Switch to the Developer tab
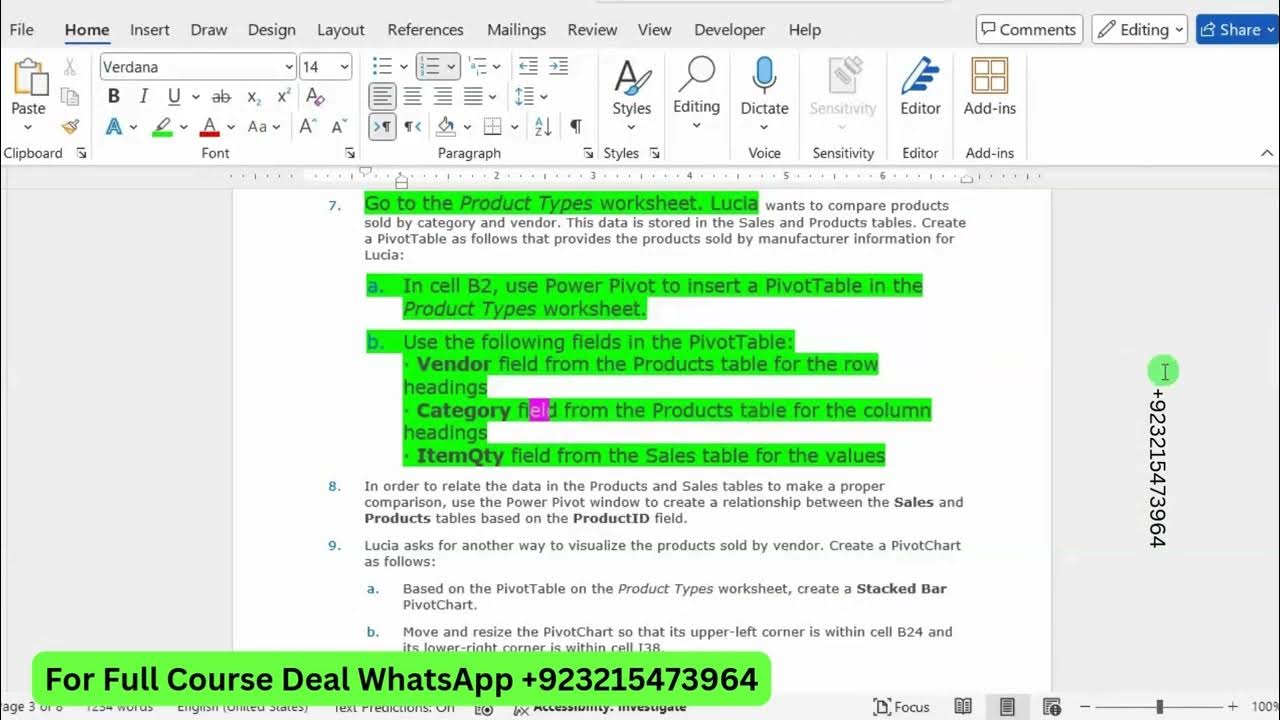The image size is (1280, 720). tap(730, 30)
